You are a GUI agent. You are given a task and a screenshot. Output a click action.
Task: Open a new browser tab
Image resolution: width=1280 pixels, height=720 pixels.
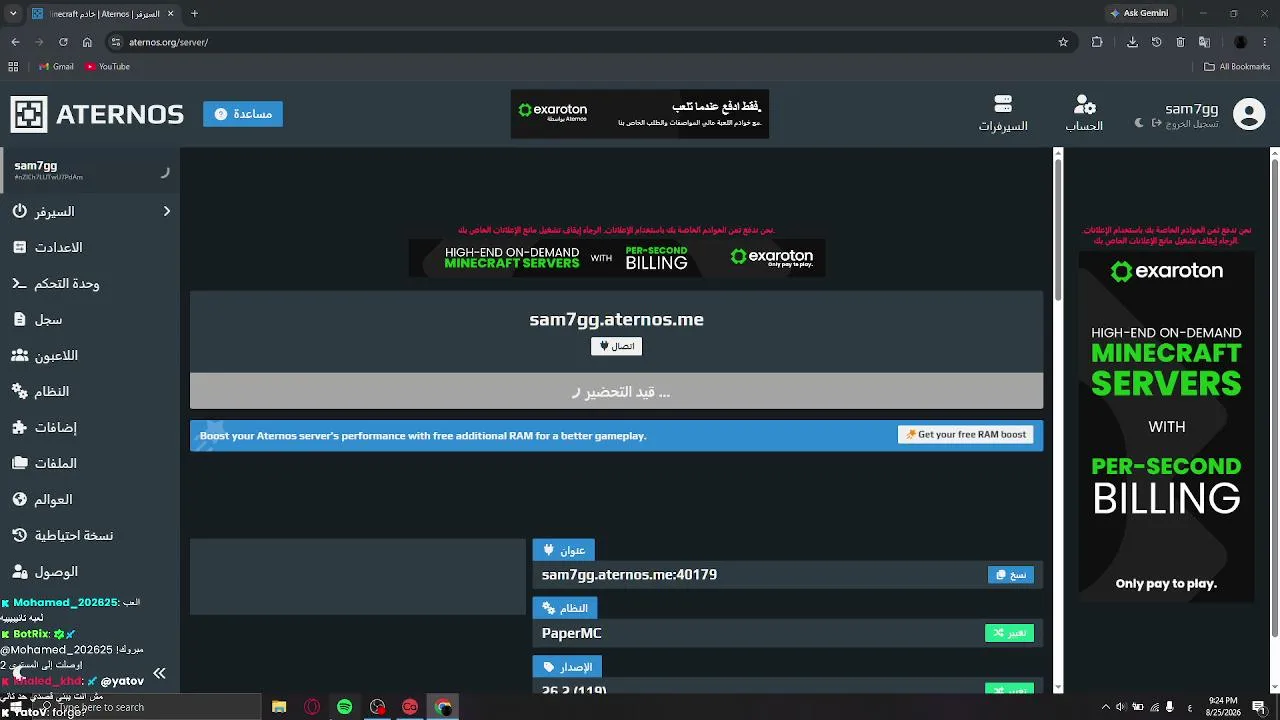point(194,14)
